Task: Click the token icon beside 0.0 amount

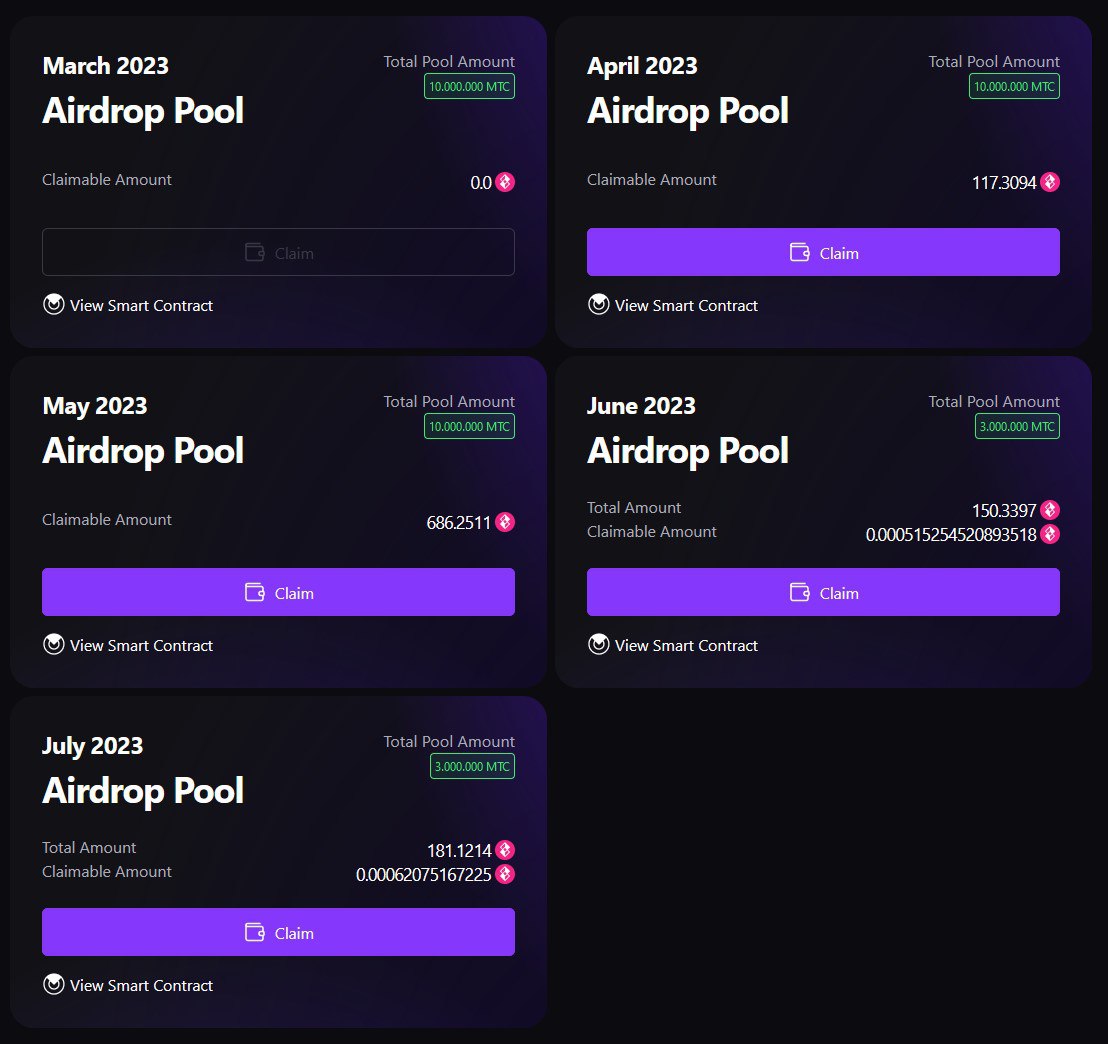Action: pos(505,182)
